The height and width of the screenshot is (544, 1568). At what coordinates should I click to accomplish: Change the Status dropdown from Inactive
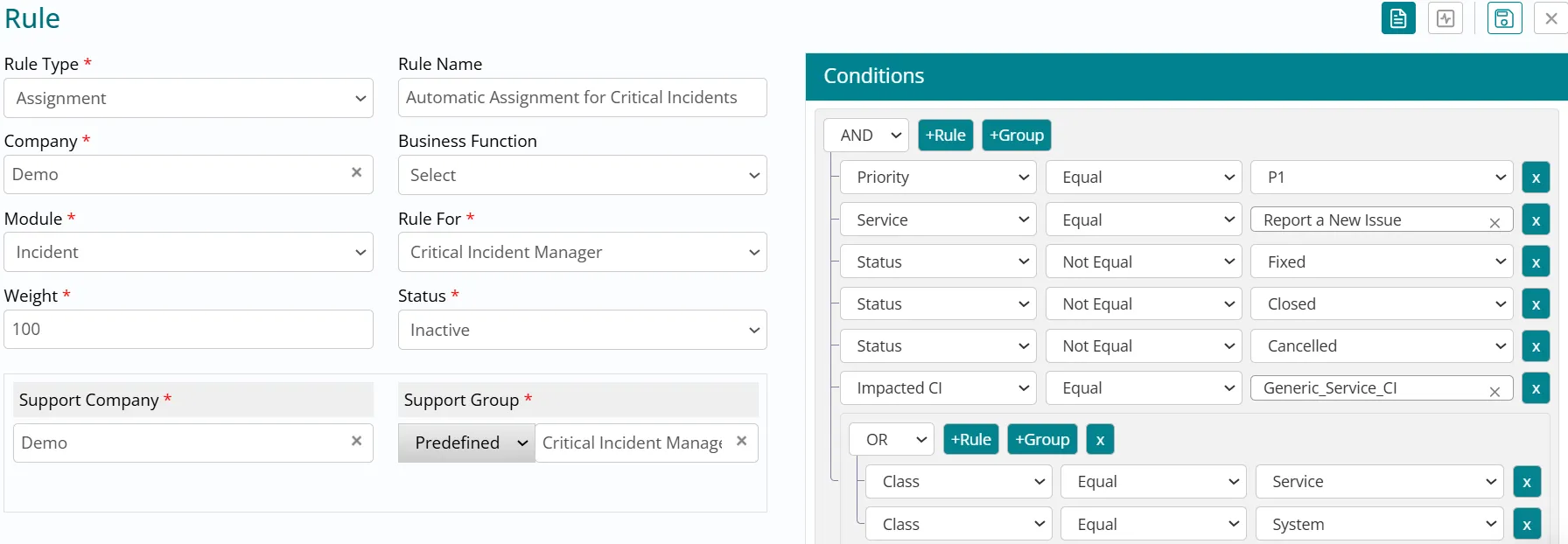(582, 330)
